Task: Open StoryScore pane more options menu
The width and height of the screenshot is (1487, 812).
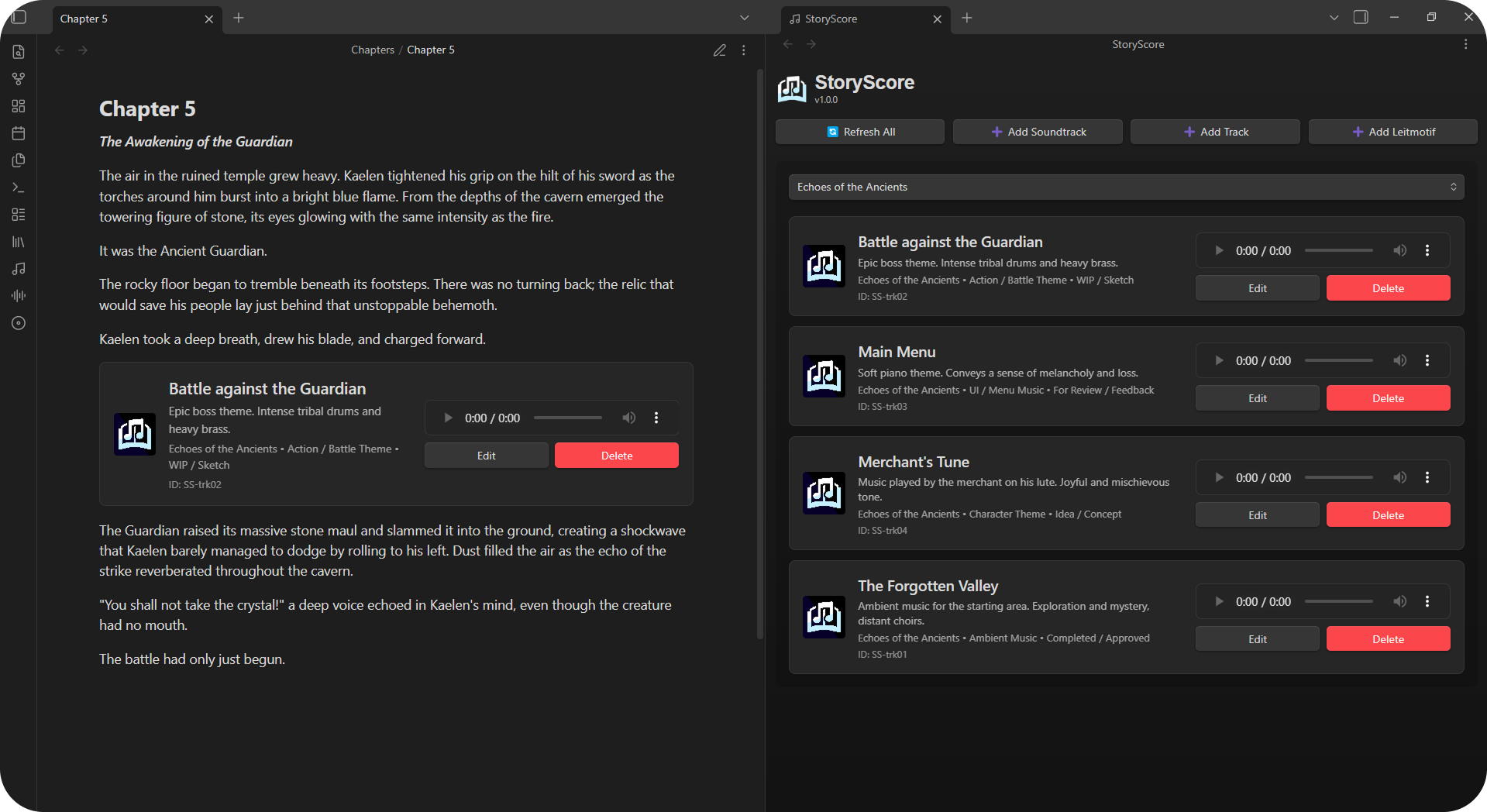Action: coord(1465,44)
